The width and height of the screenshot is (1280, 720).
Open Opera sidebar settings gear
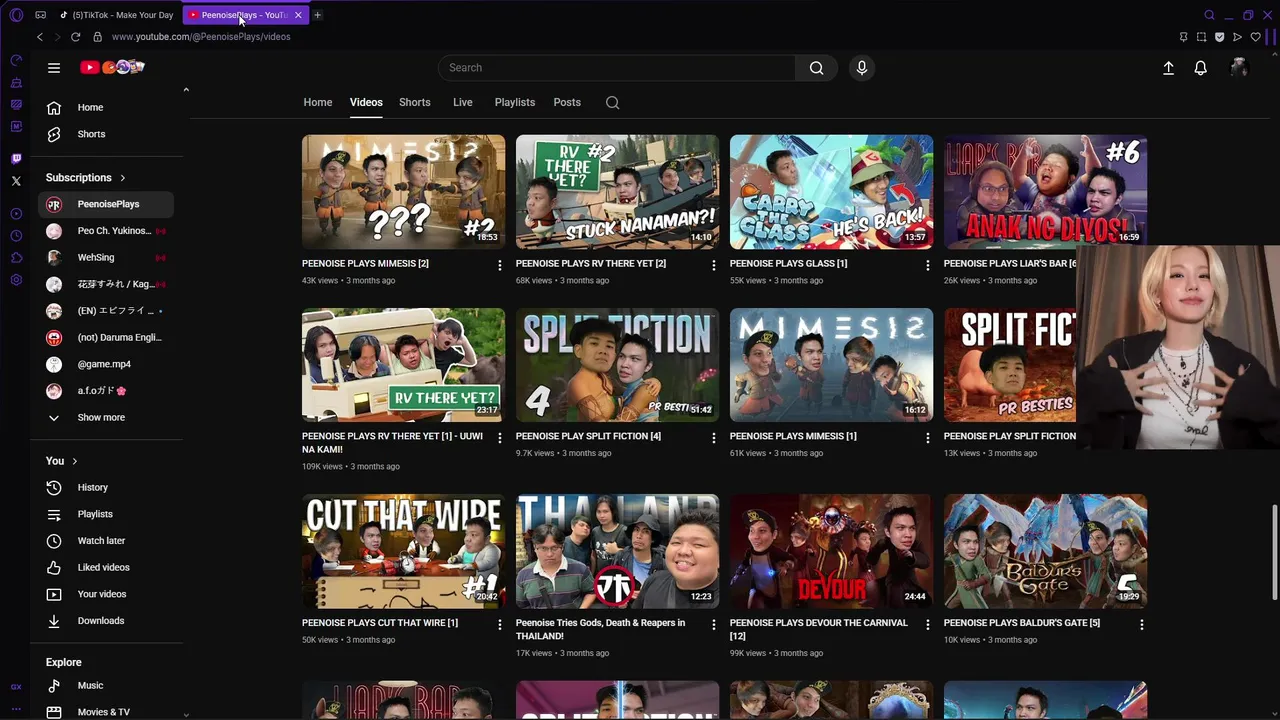pos(16,280)
